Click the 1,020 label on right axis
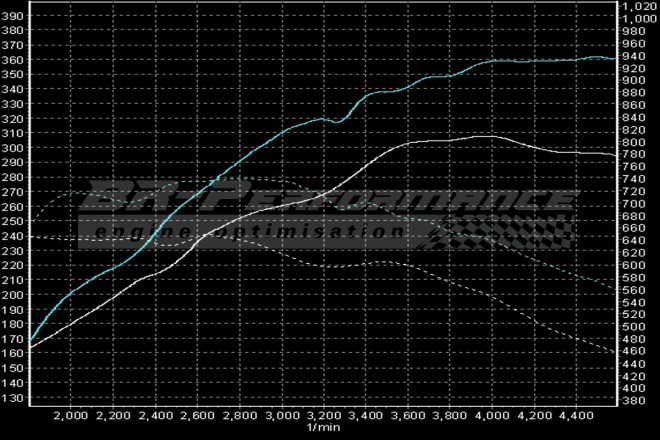Screen dimensions: 660x440 point(637,6)
